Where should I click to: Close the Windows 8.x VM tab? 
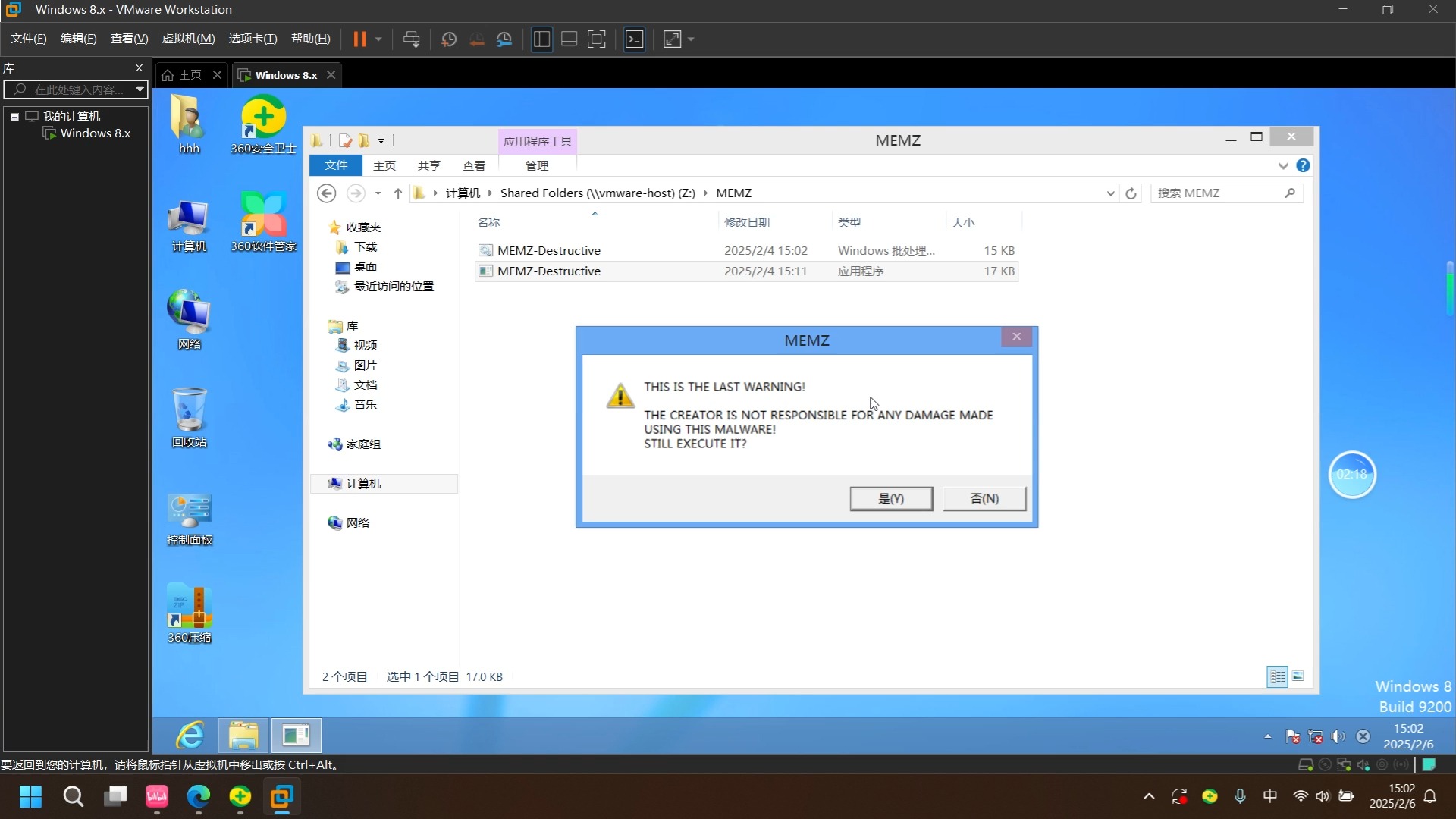pos(331,74)
